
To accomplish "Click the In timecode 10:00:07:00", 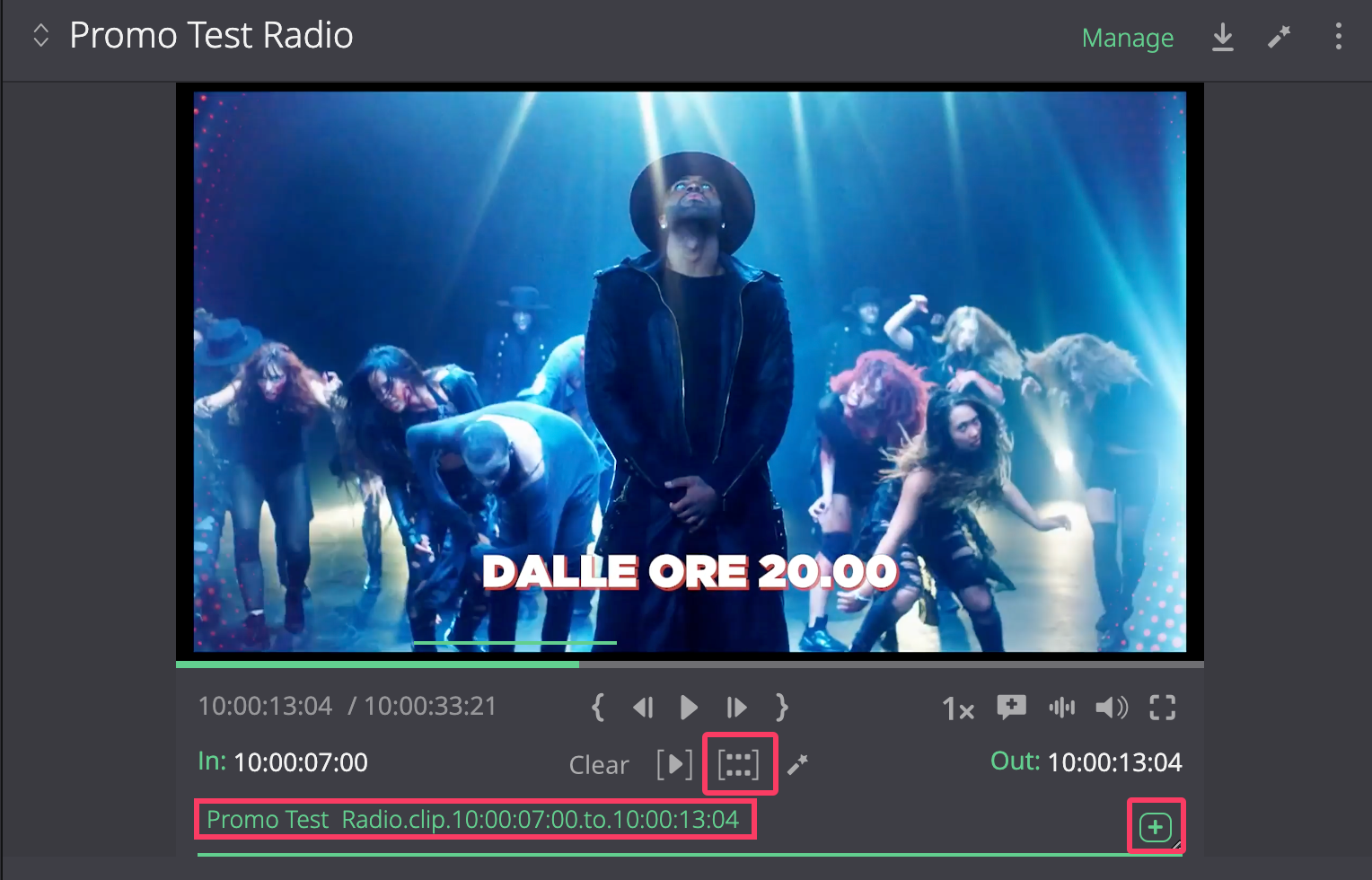I will coord(301,762).
